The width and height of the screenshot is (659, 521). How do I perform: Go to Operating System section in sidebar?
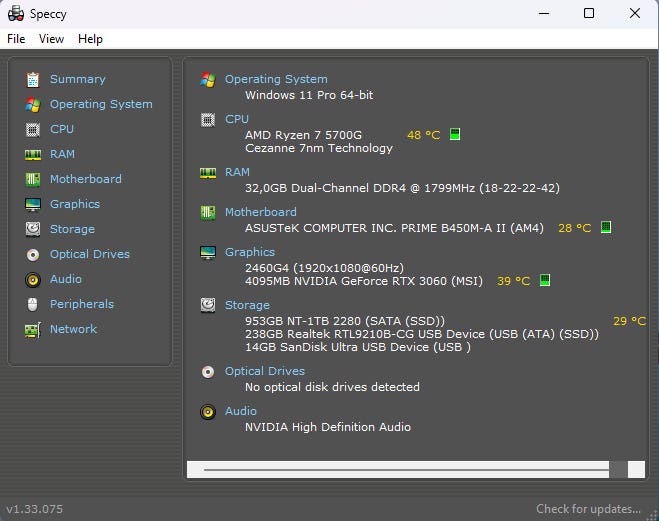click(101, 105)
